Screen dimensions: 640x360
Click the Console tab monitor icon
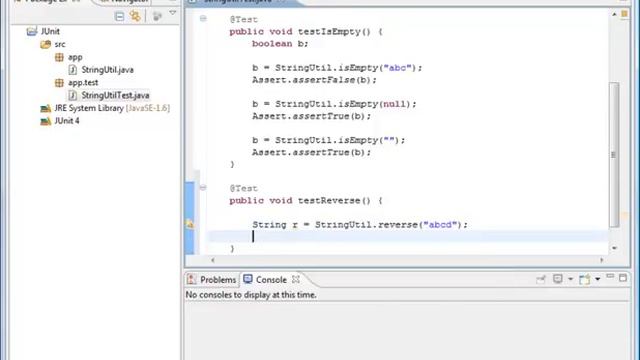[x=248, y=279]
